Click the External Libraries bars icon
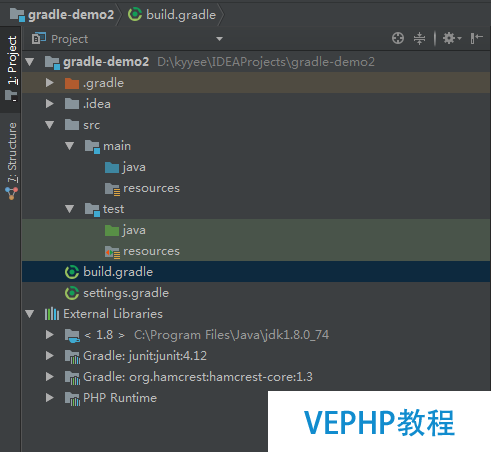This screenshot has height=452, width=491. click(52, 314)
